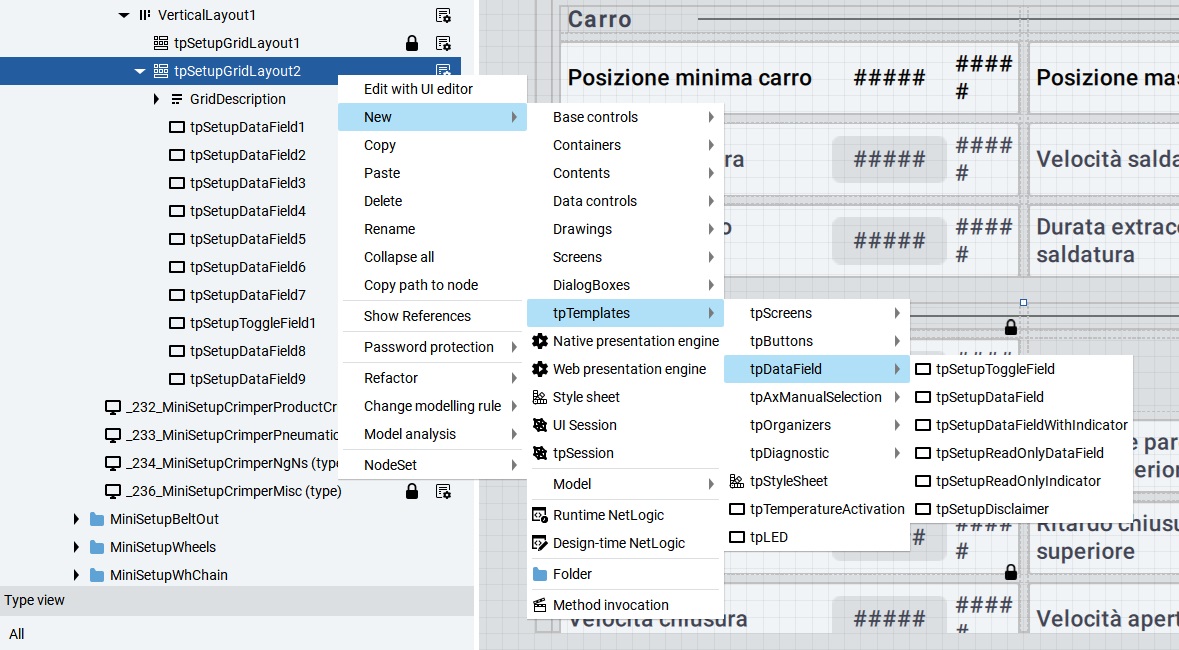Select tpSetupDataField5 in the tree
The image size is (1179, 650).
pos(247,239)
